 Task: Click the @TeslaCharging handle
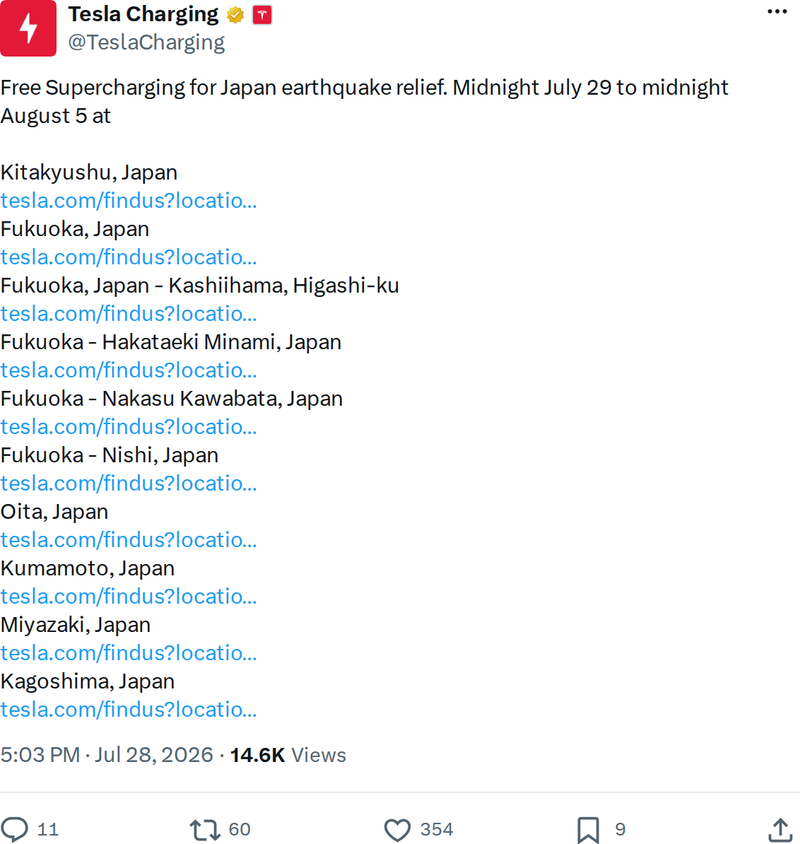pyautogui.click(x=146, y=43)
